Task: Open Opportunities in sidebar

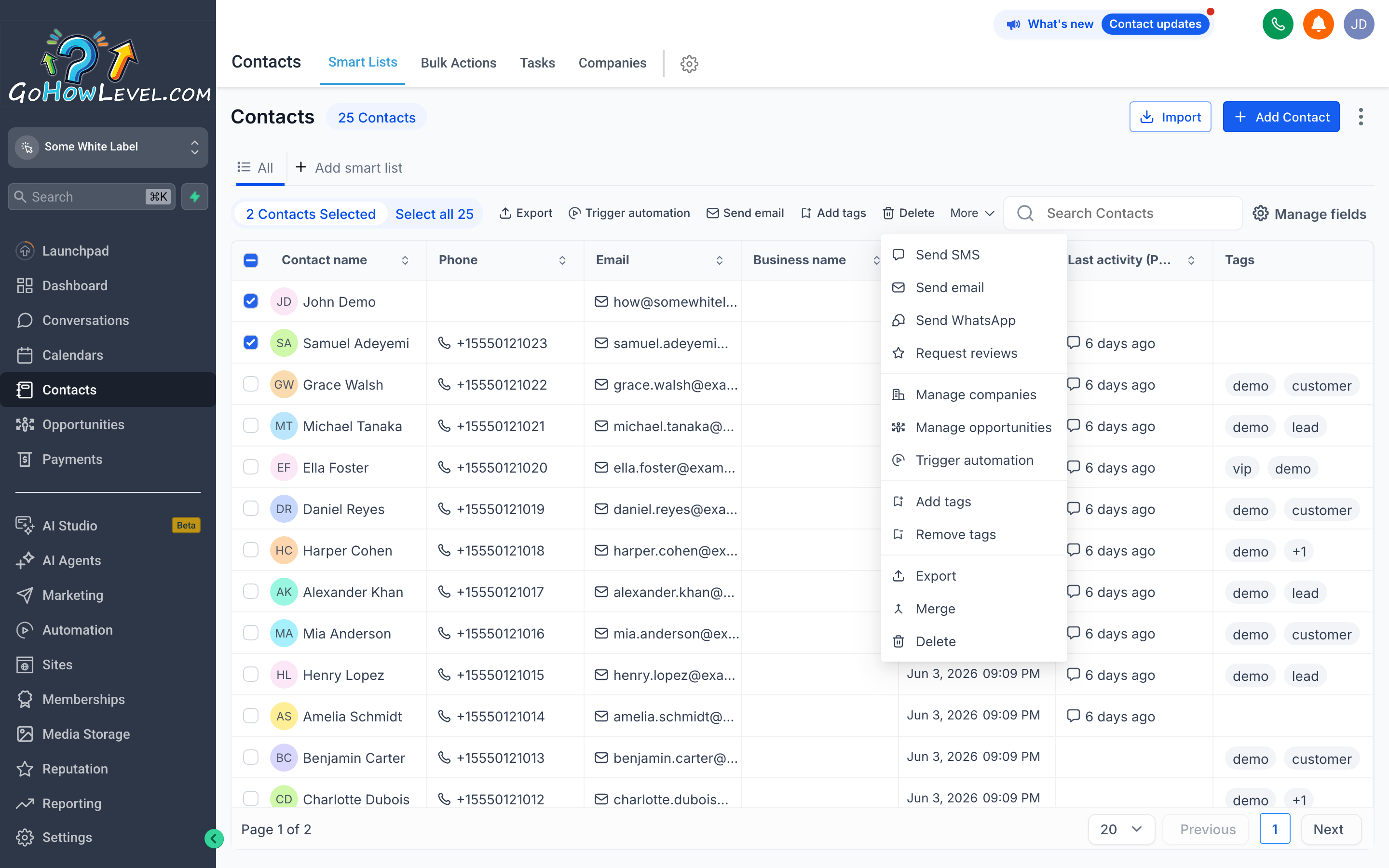Action: pos(108,424)
